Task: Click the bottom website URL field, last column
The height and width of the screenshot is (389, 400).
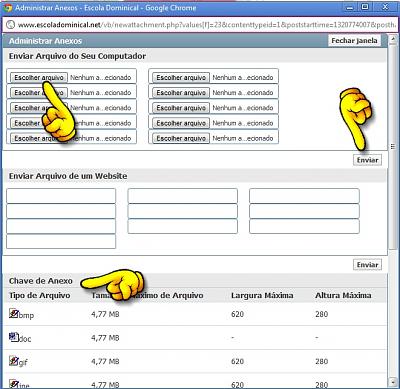Action: click(x=304, y=226)
